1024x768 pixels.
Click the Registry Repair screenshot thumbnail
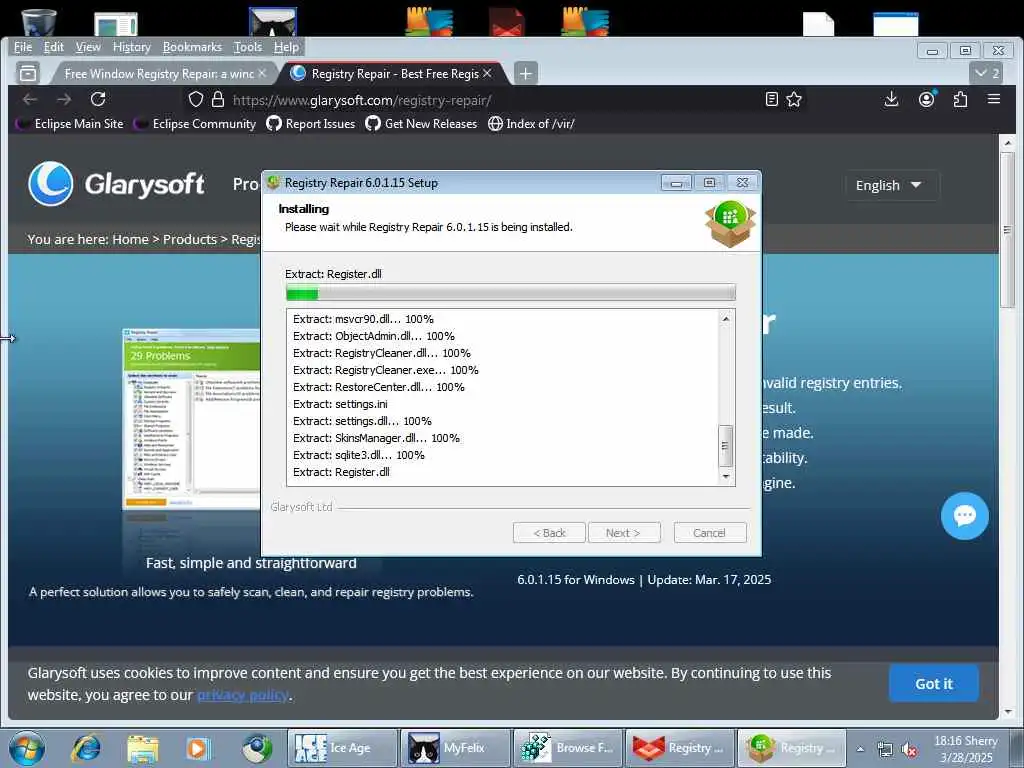tap(191, 419)
